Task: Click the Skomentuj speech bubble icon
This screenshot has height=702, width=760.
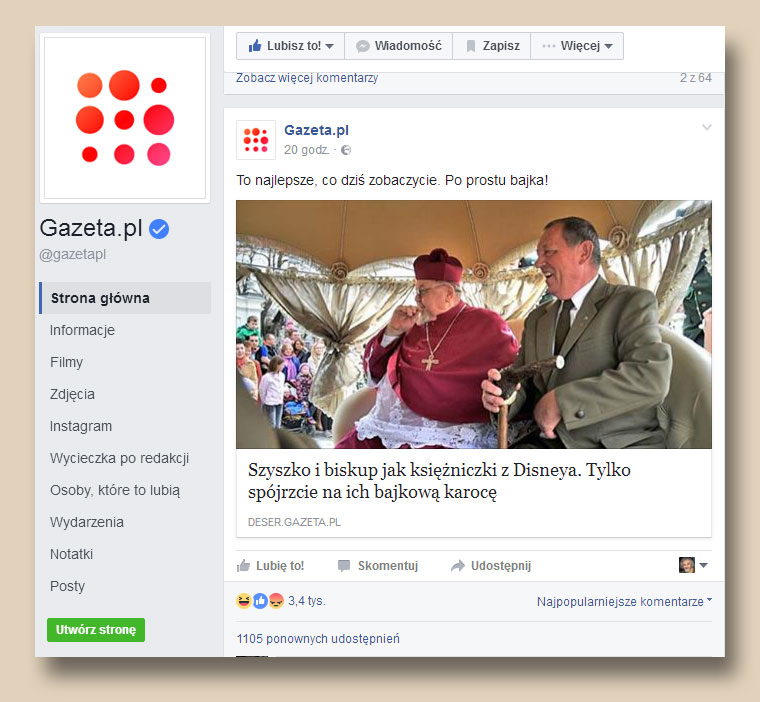Action: click(344, 566)
